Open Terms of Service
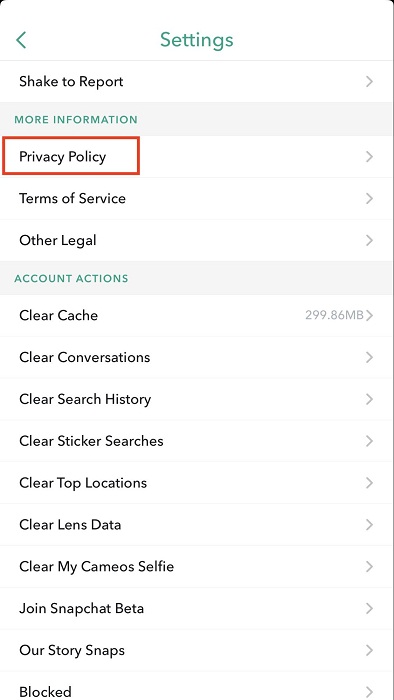The height and width of the screenshot is (700, 394). (197, 199)
